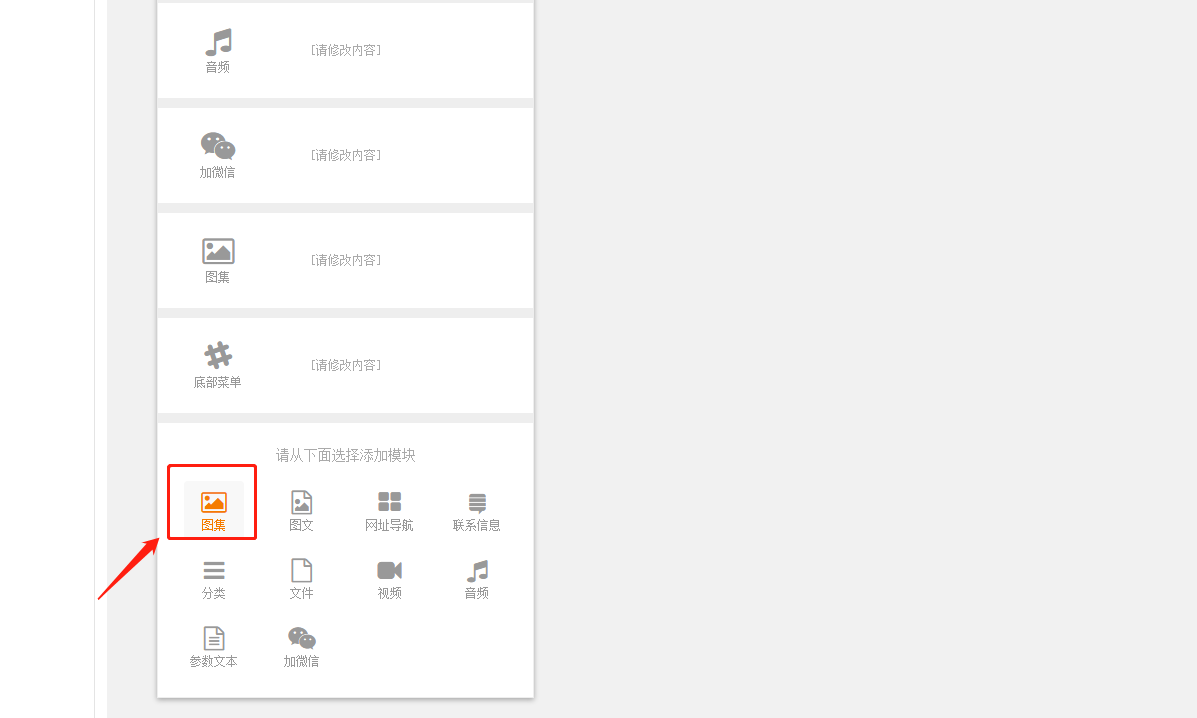Click the WeChat icon in the 加微信 card
Viewport: 1197px width, 718px height.
pyautogui.click(x=218, y=146)
